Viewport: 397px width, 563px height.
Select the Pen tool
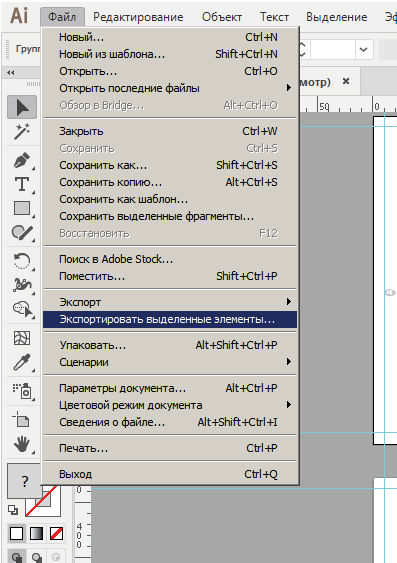(22, 161)
